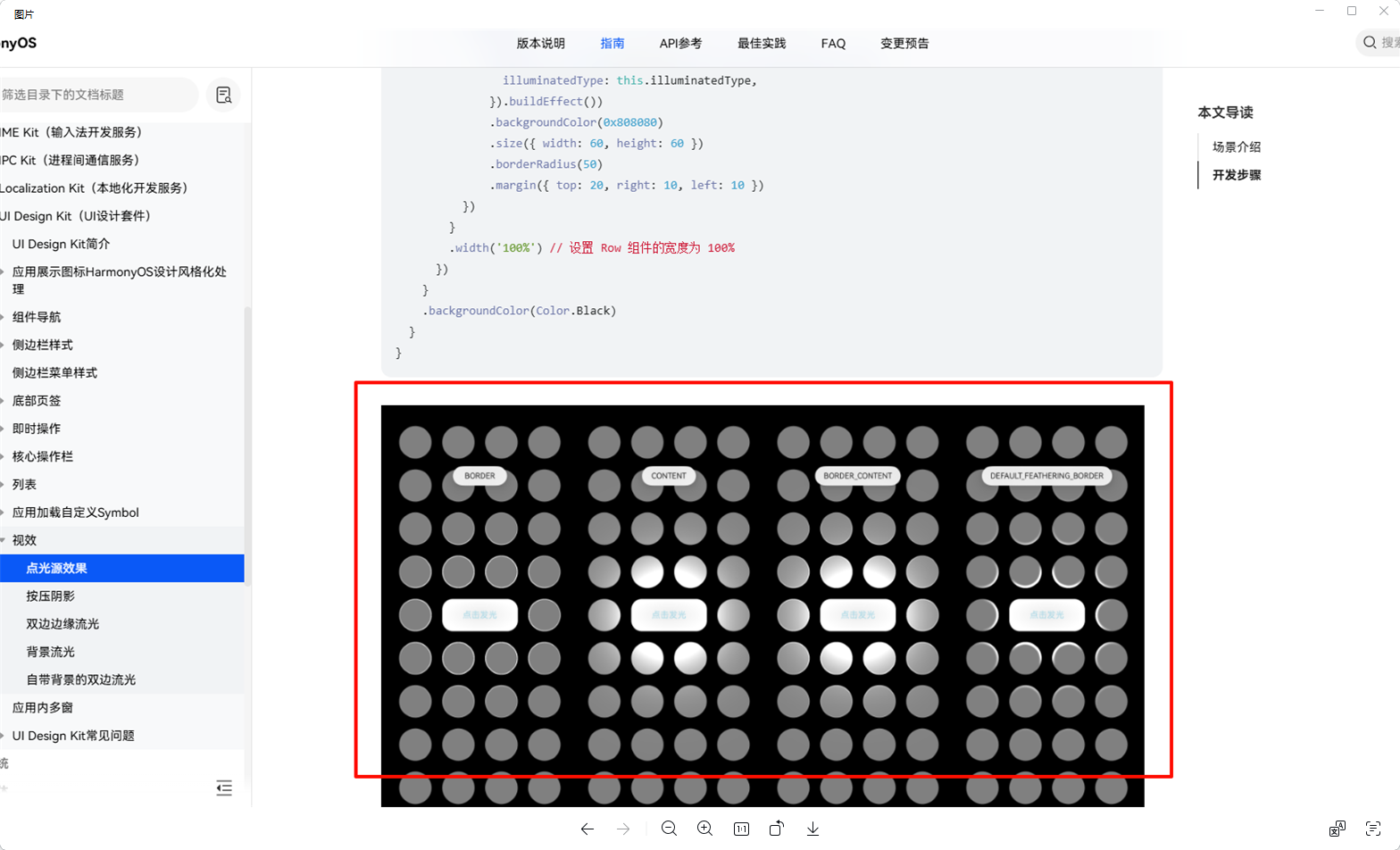Click the magnifier search icon in the header
Viewport: 1400px width, 850px height.
(1370, 42)
